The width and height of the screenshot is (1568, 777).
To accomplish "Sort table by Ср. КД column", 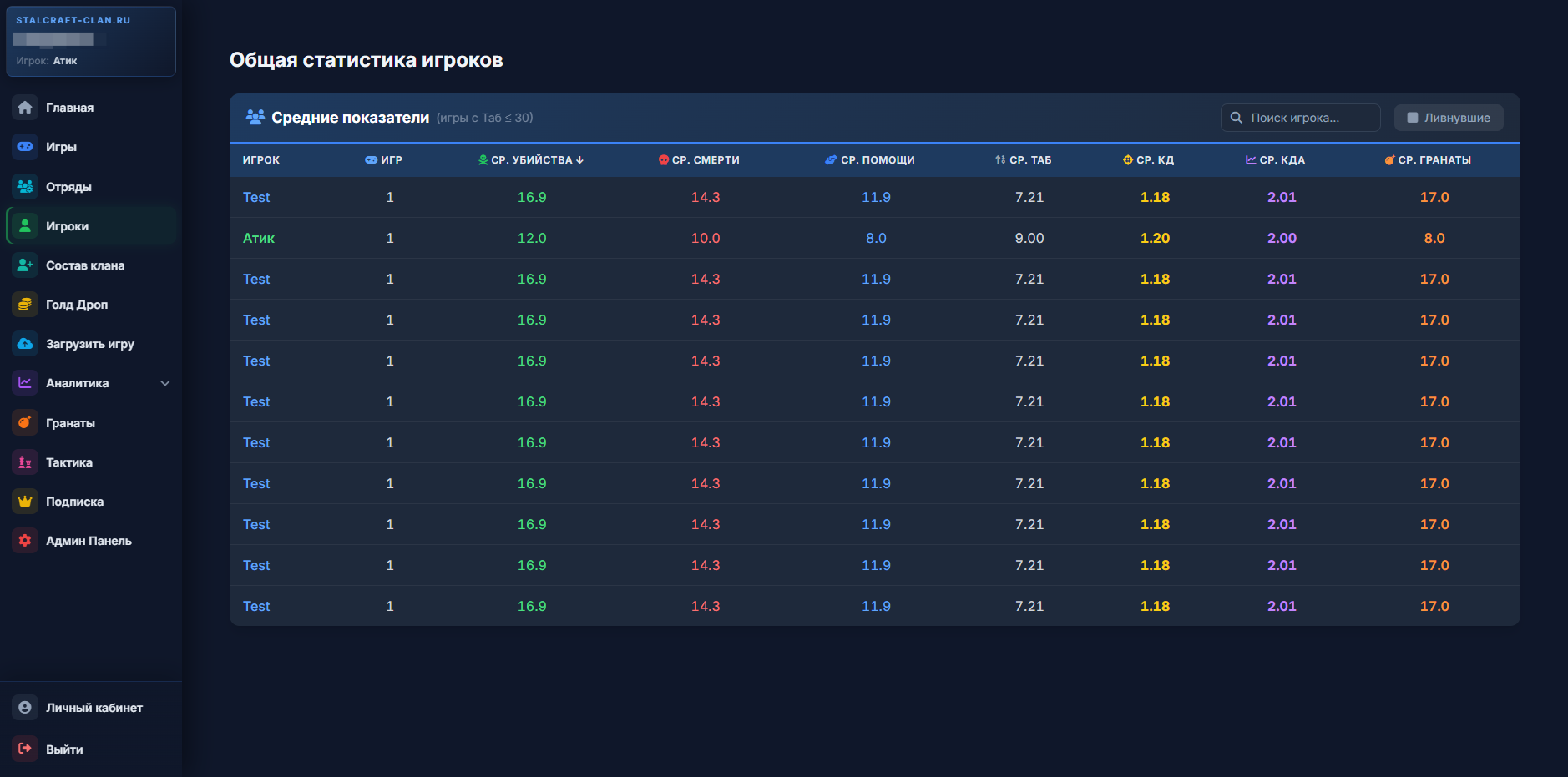I will tap(1148, 160).
